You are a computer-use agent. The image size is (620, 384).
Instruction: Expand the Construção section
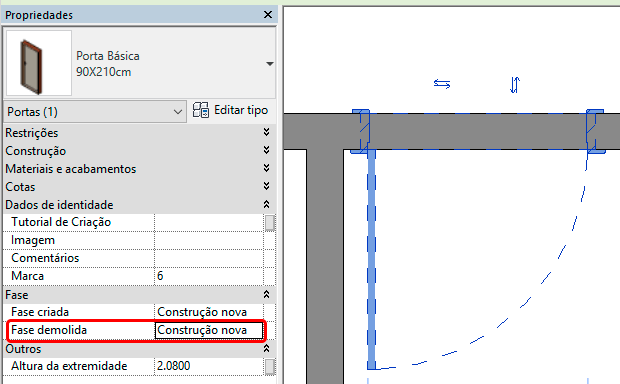point(267,150)
